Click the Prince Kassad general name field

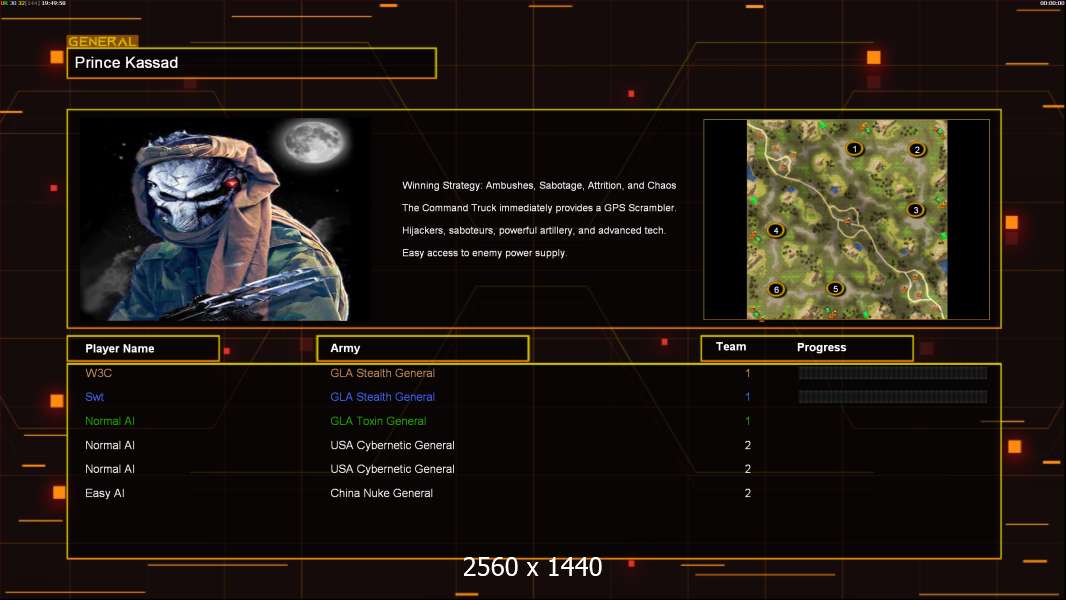pos(252,63)
